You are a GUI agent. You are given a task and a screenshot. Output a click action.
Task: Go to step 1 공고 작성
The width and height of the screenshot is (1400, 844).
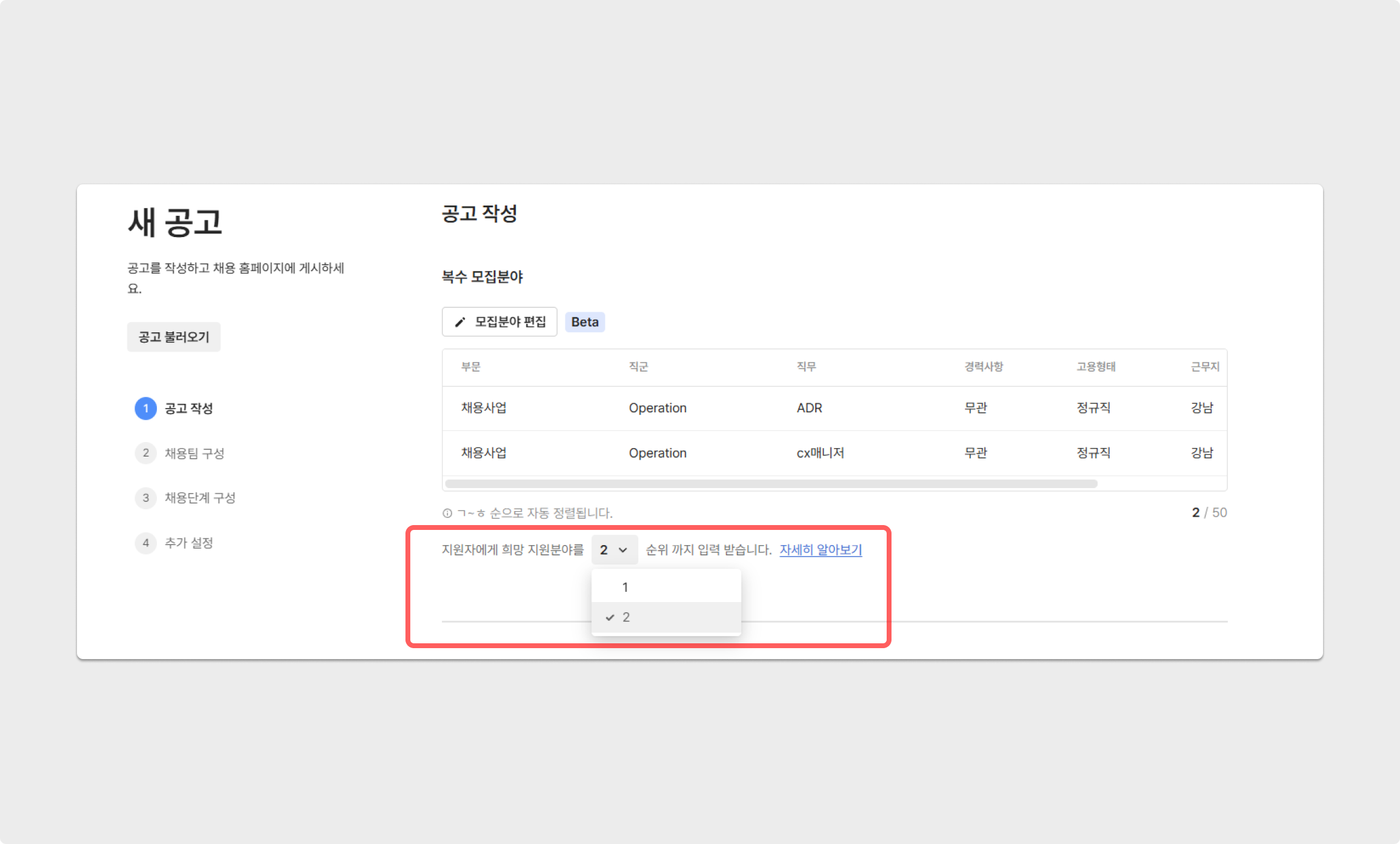coord(174,408)
